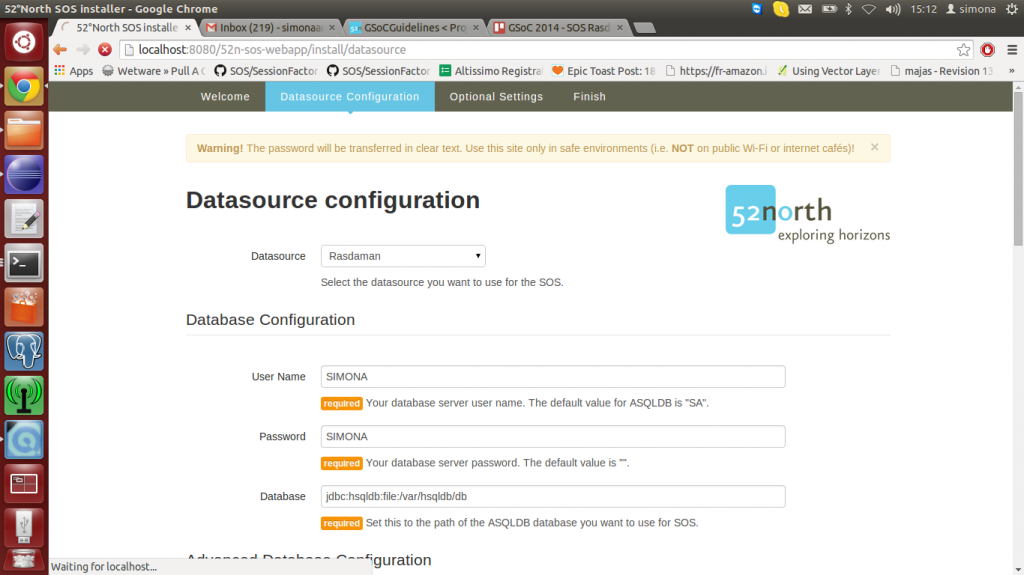Open the majas - Revision bookmark
The width and height of the screenshot is (1024, 575).
941,71
